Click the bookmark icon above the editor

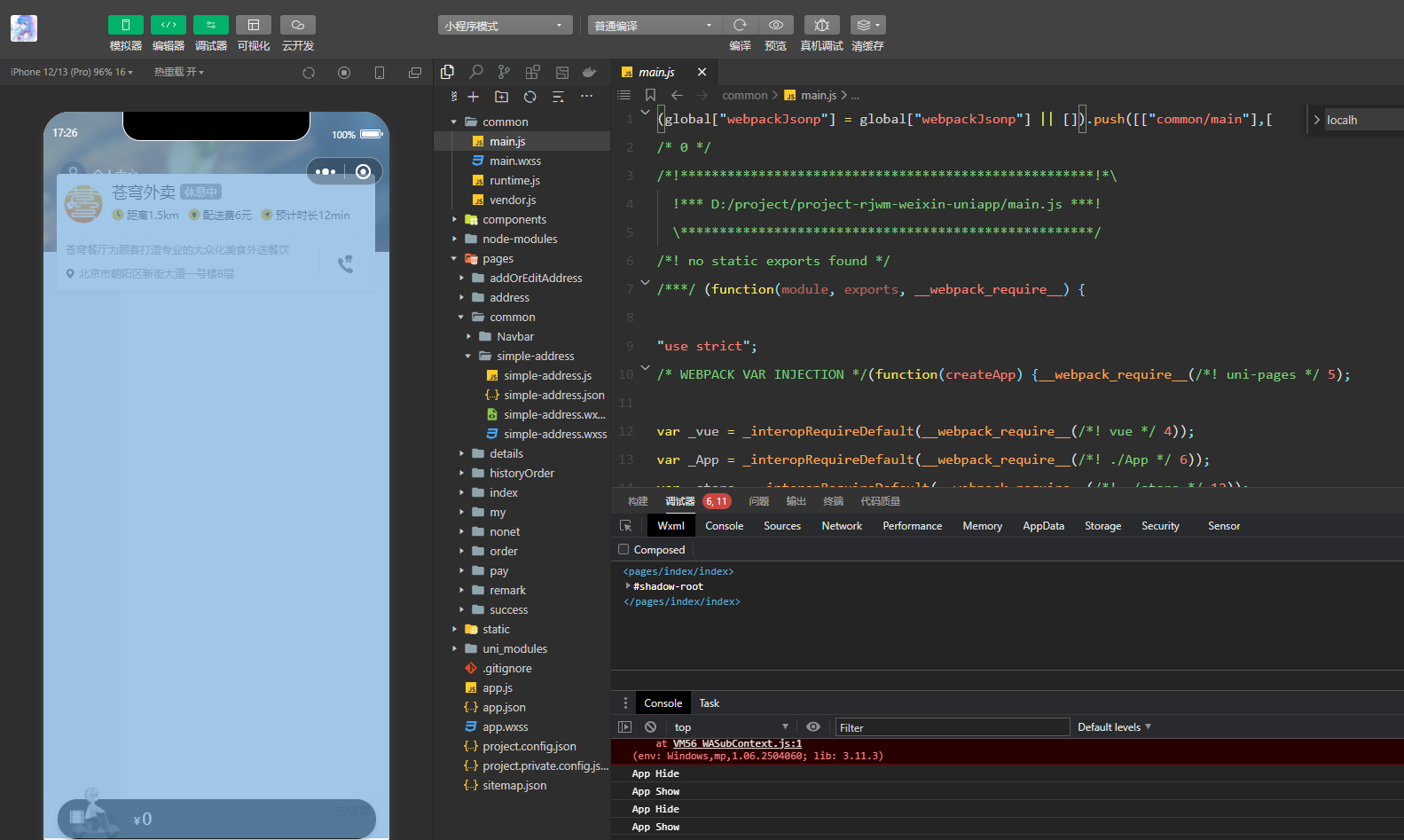pyautogui.click(x=650, y=95)
